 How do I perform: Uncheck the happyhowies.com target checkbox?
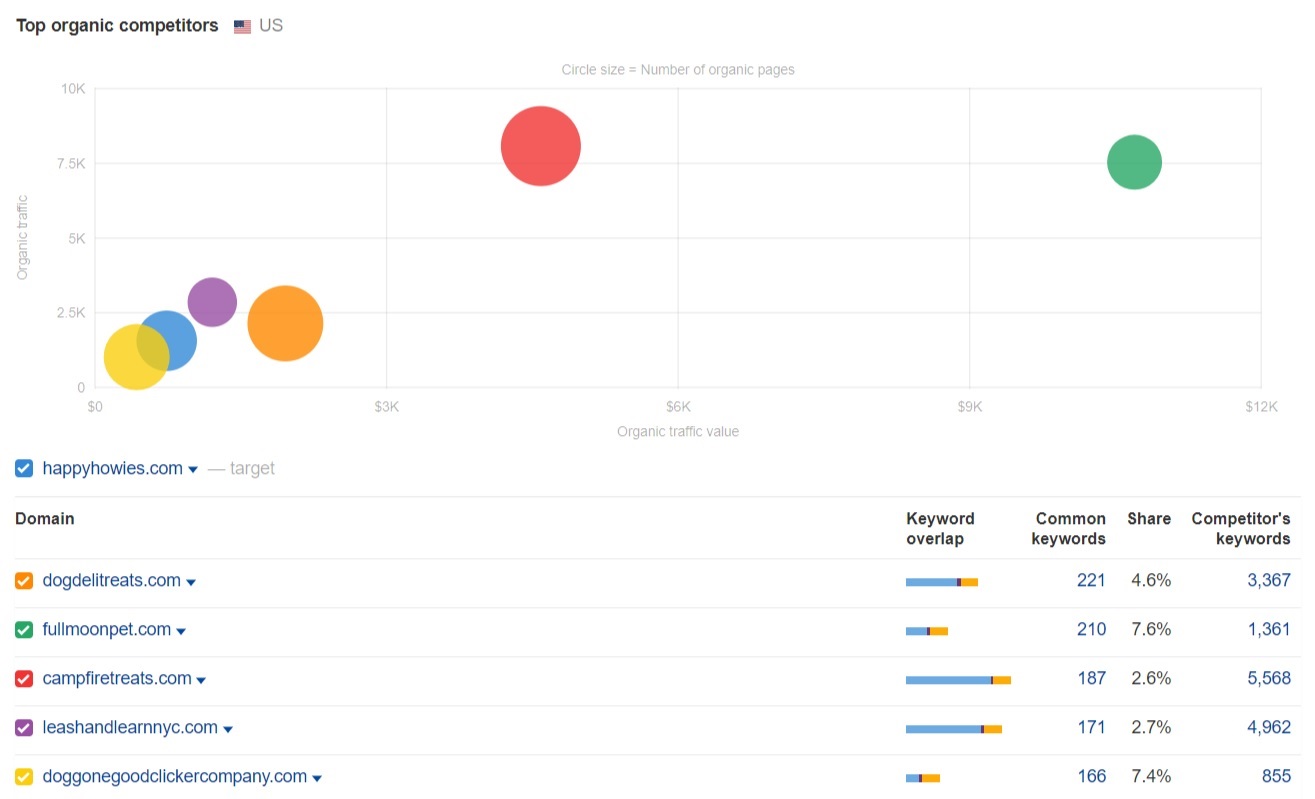click(24, 468)
